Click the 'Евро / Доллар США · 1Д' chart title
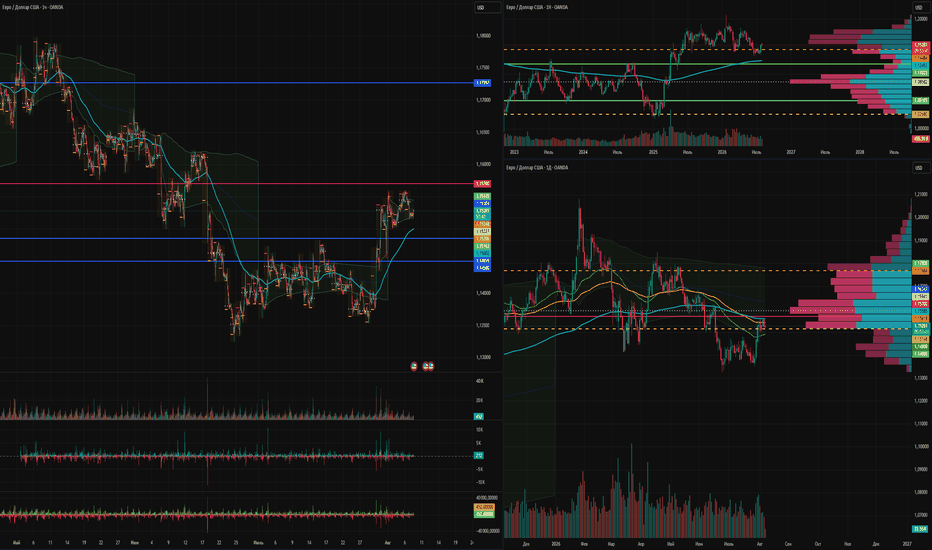Image resolution: width=932 pixels, height=550 pixels. click(x=537, y=168)
